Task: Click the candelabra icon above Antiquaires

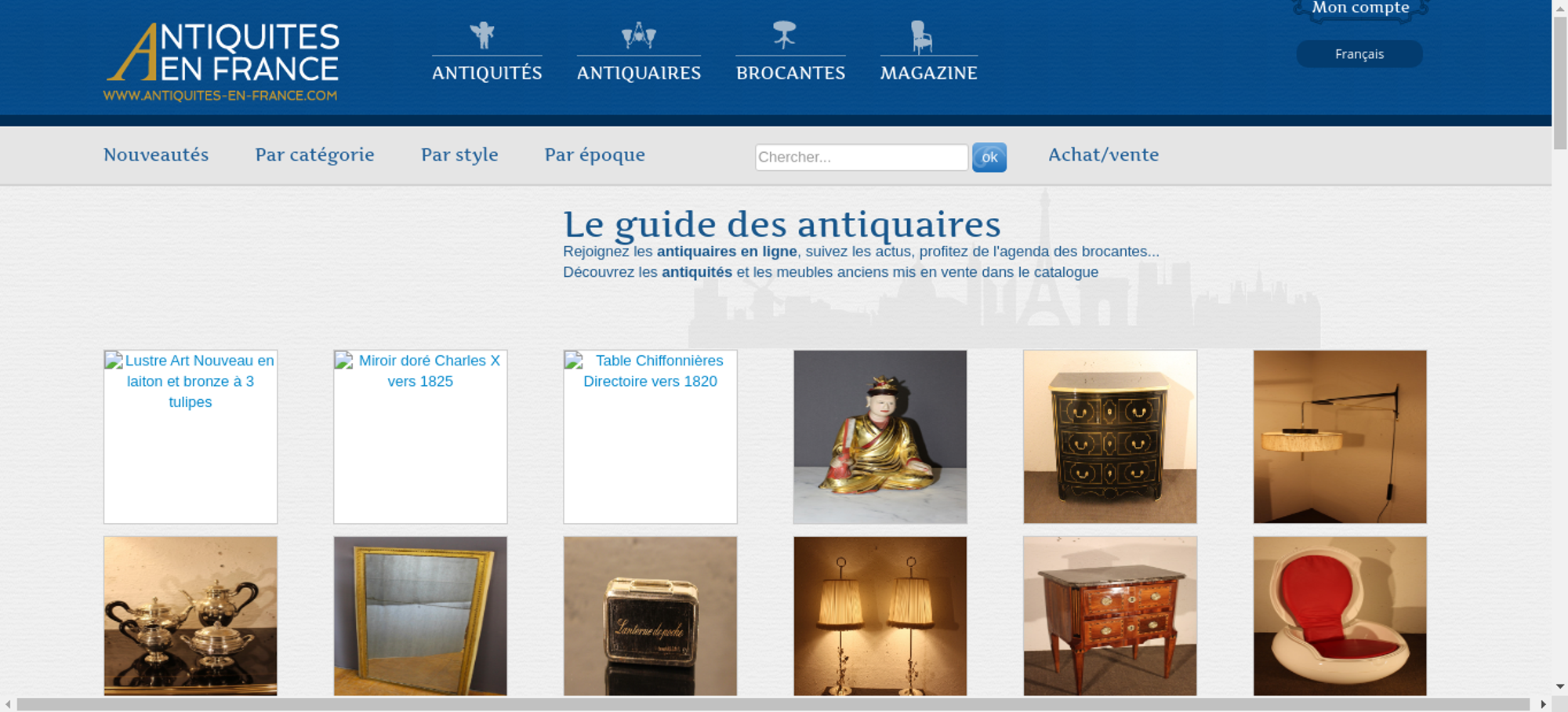Action: click(638, 35)
